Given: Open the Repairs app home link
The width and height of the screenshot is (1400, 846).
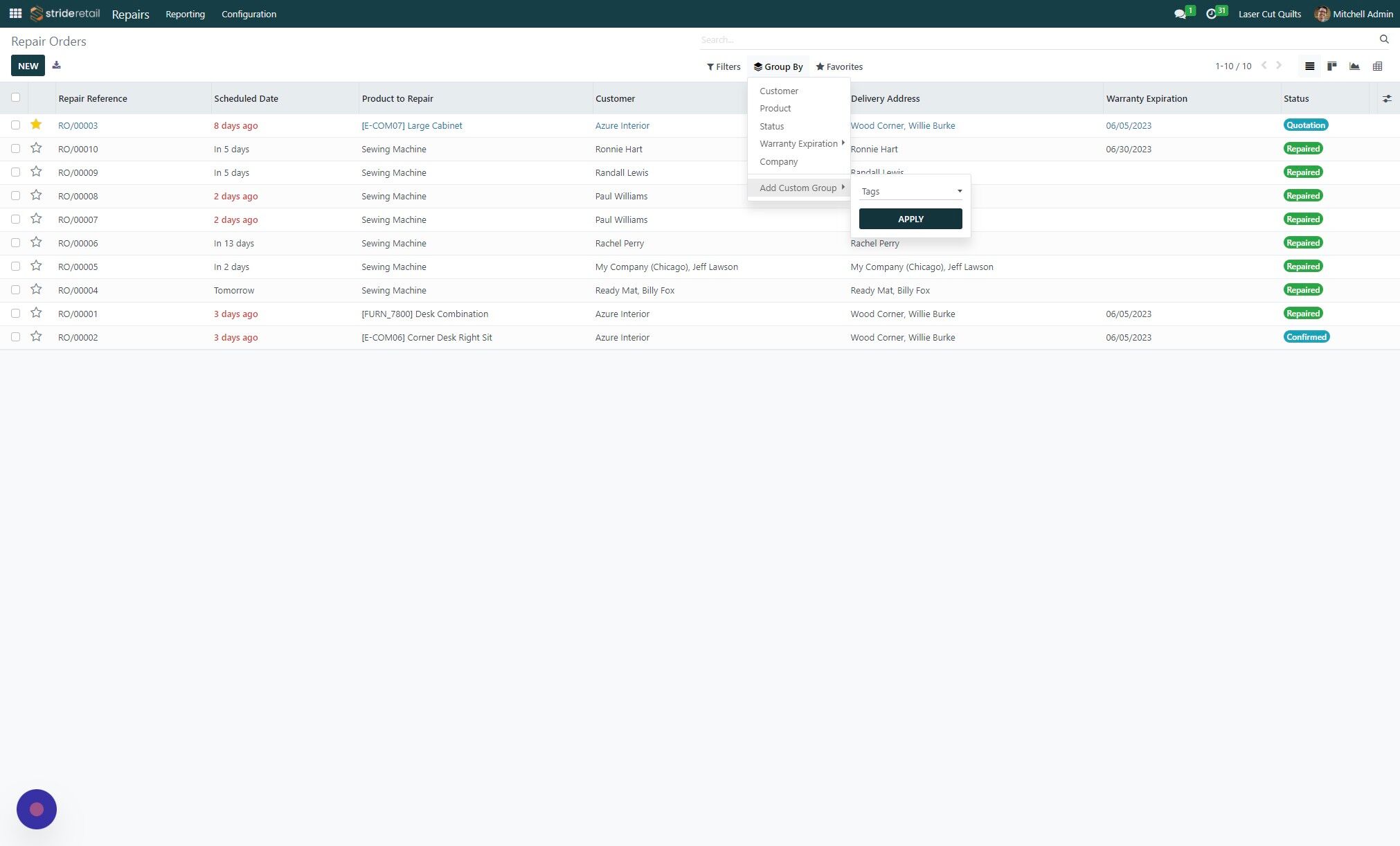Looking at the screenshot, I should [130, 14].
